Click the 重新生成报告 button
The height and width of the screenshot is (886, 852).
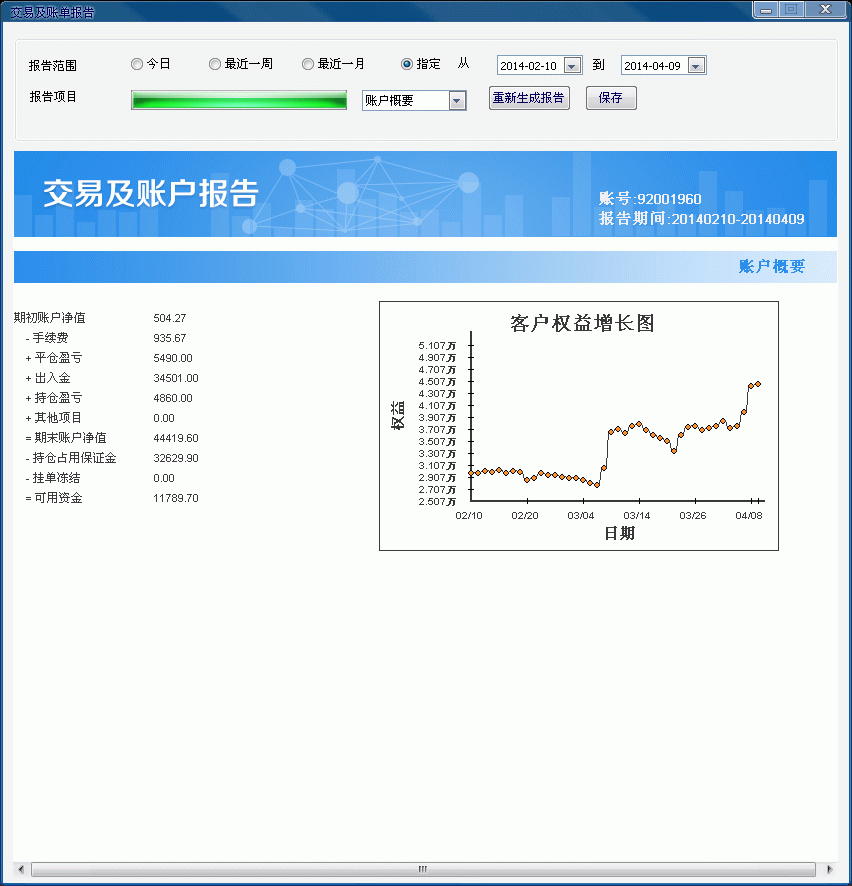[x=529, y=98]
